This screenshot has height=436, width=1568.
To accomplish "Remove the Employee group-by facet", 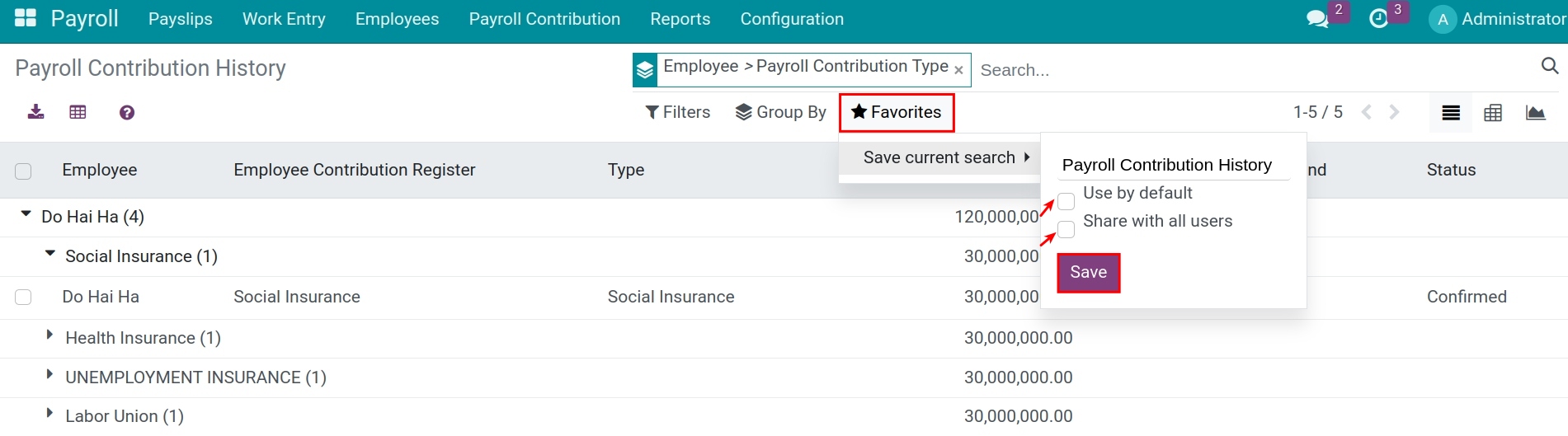I will (958, 71).
